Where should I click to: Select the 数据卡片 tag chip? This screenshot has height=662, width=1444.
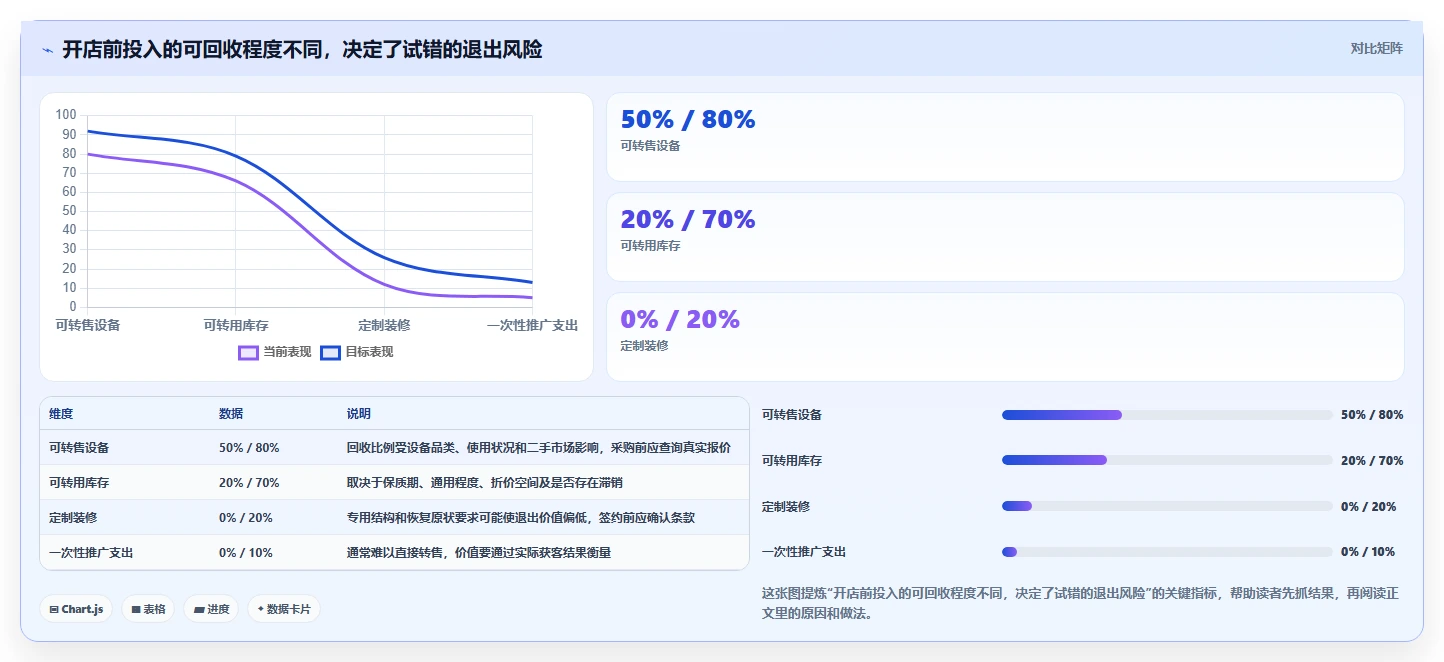(284, 609)
